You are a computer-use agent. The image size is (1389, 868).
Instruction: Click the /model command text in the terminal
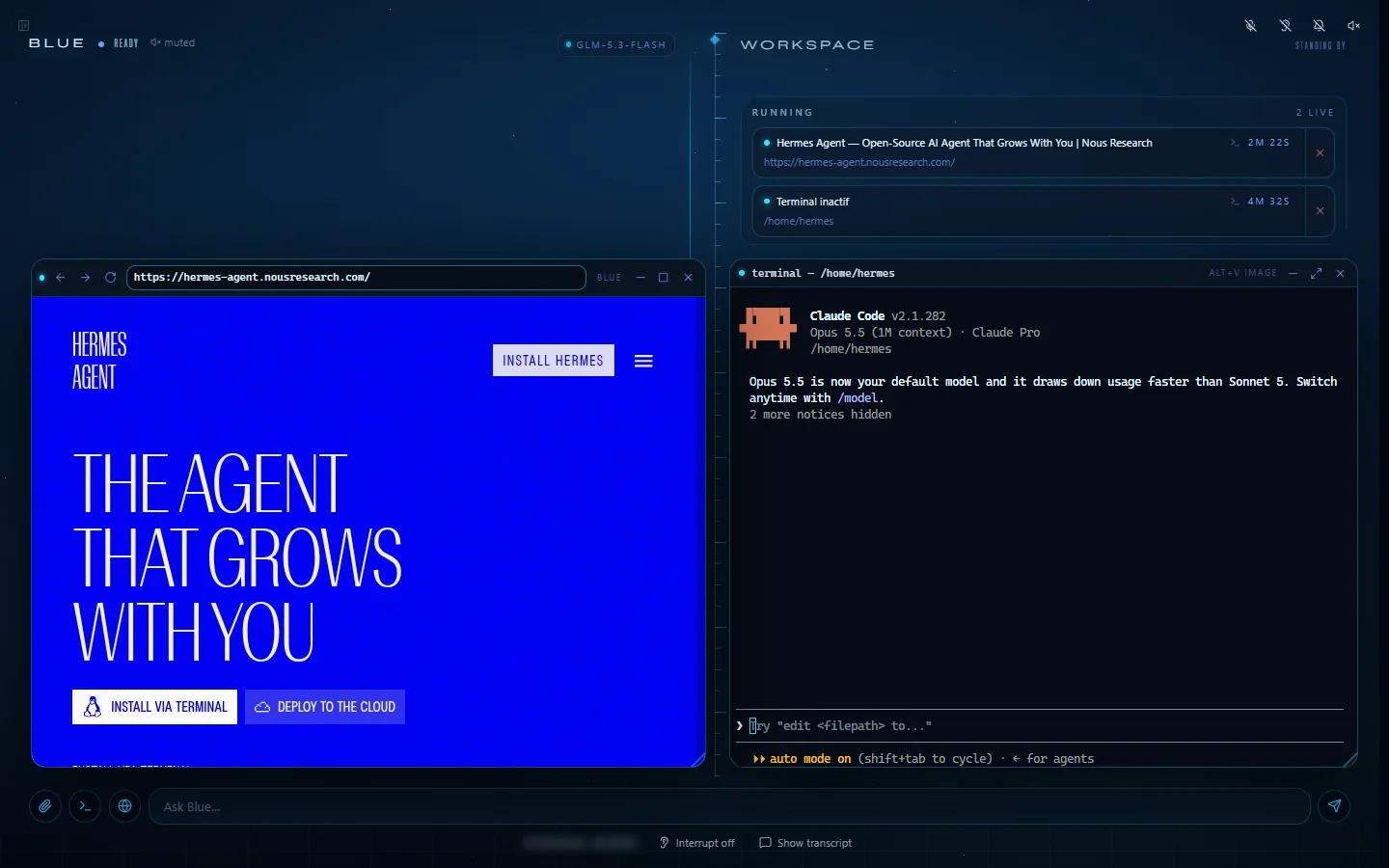[x=858, y=398]
